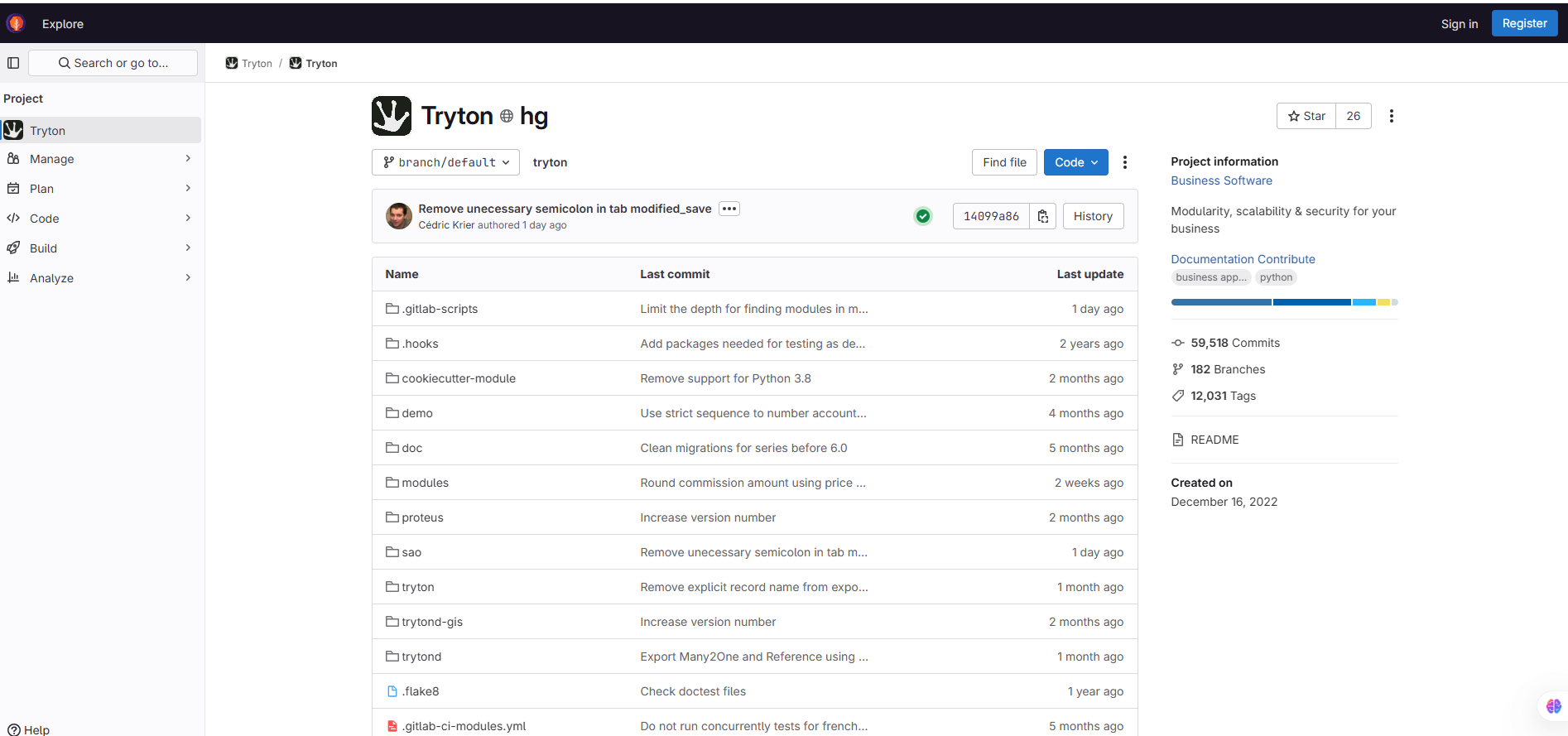Open the Contribute link

click(1287, 259)
